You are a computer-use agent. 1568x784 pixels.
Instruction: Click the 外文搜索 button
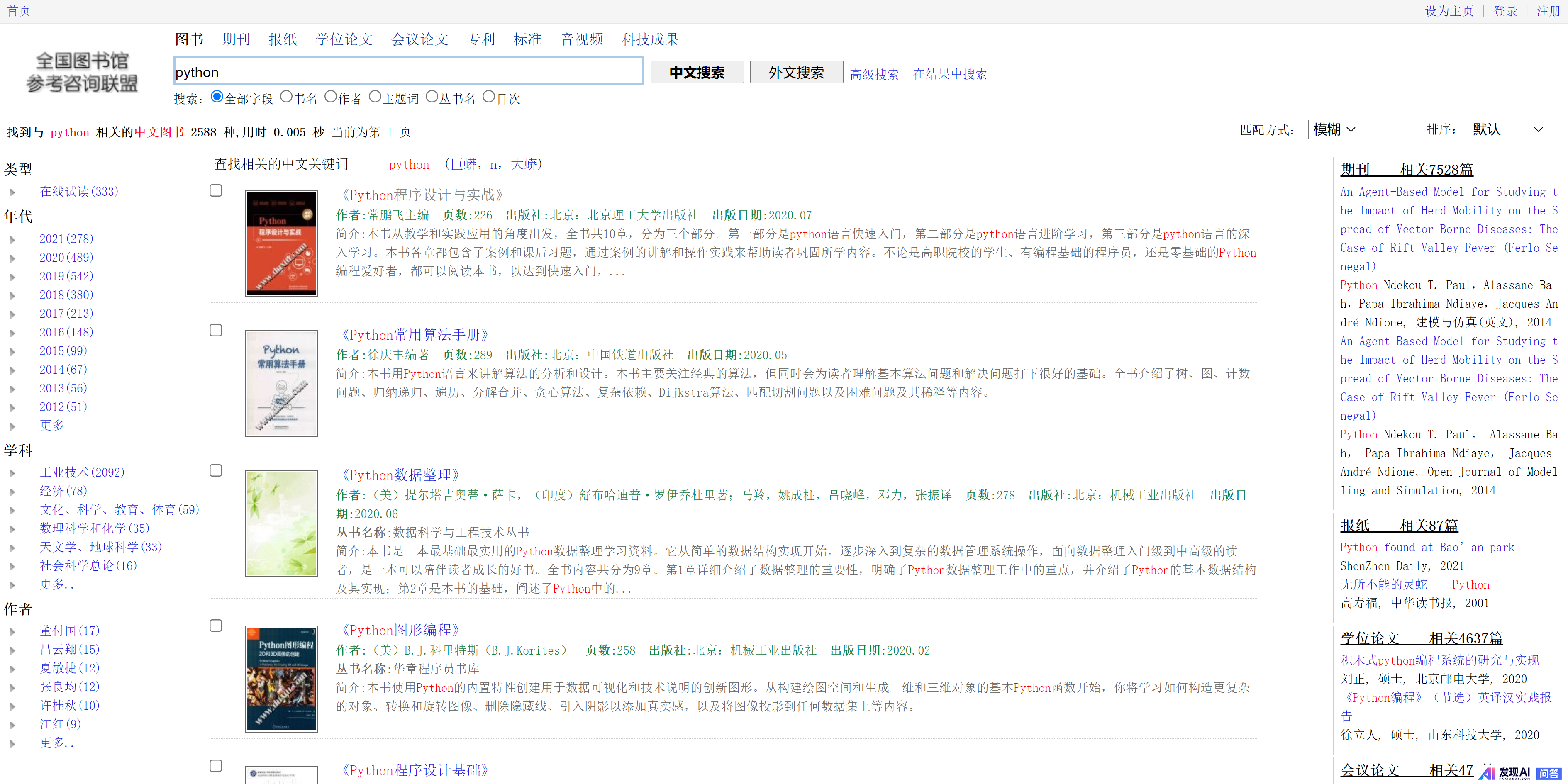pyautogui.click(x=796, y=72)
